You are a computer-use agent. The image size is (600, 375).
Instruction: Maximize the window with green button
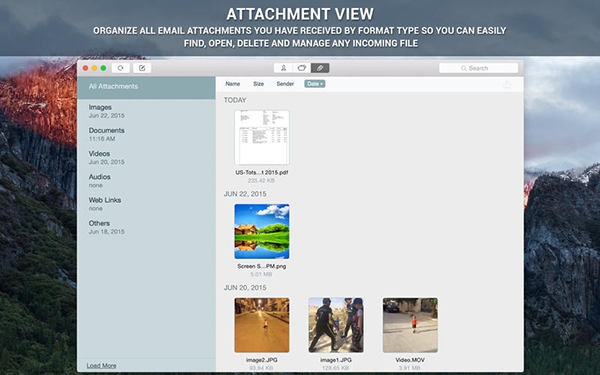click(103, 68)
